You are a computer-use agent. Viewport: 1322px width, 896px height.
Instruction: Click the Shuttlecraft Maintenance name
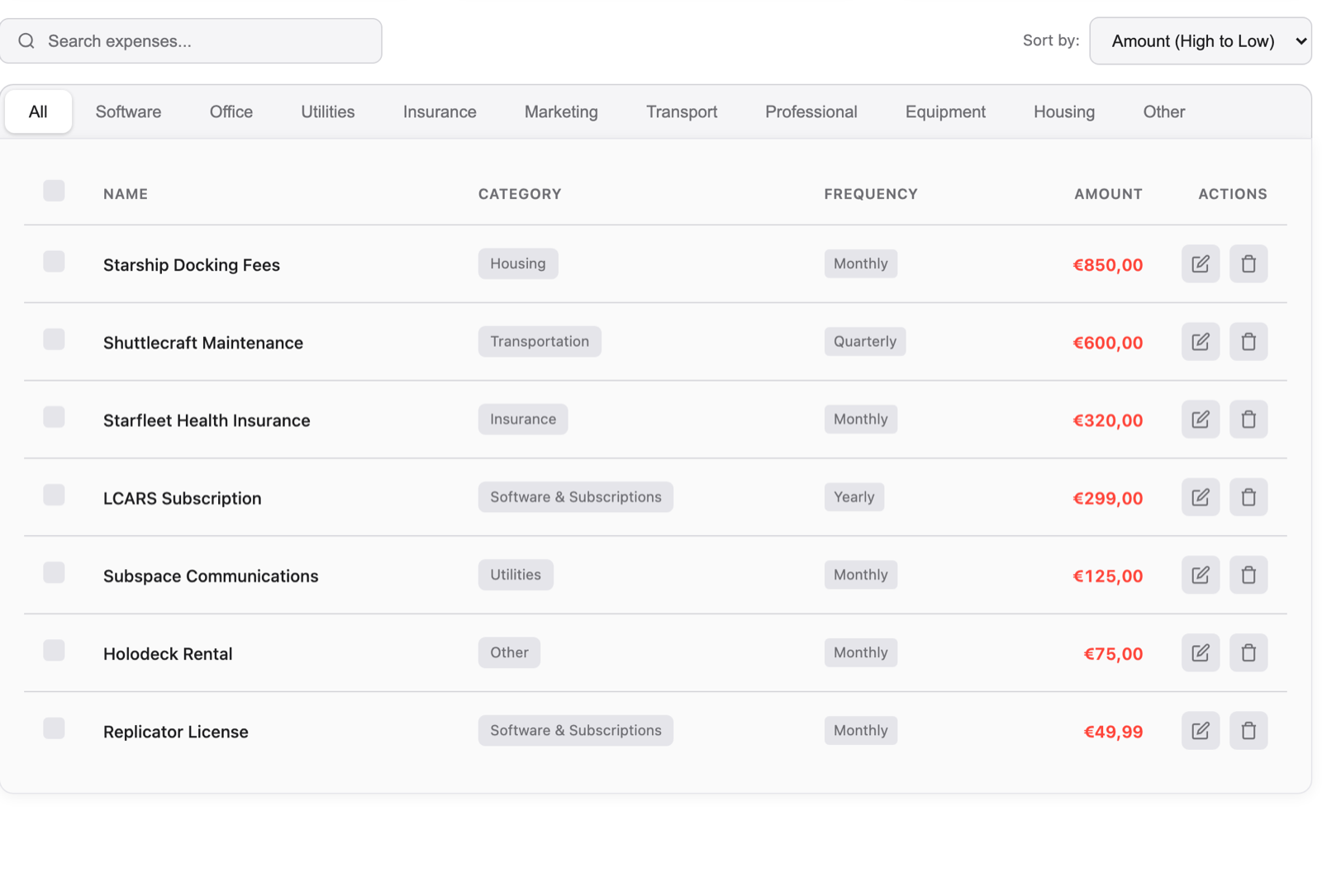coord(203,343)
